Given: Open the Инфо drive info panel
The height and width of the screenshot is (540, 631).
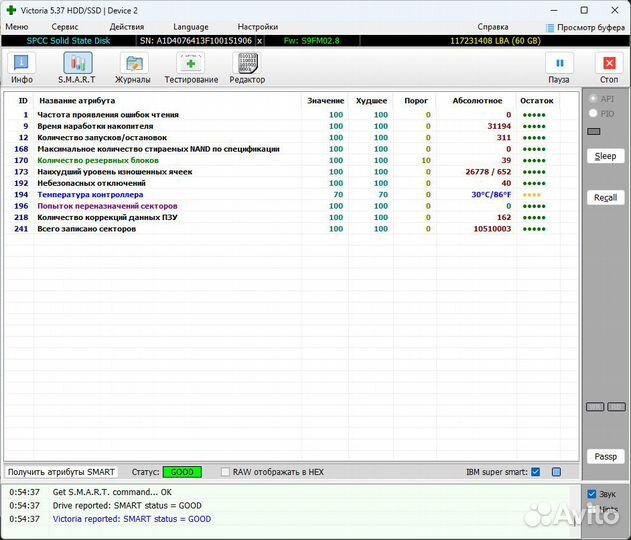Looking at the screenshot, I should (x=21, y=67).
